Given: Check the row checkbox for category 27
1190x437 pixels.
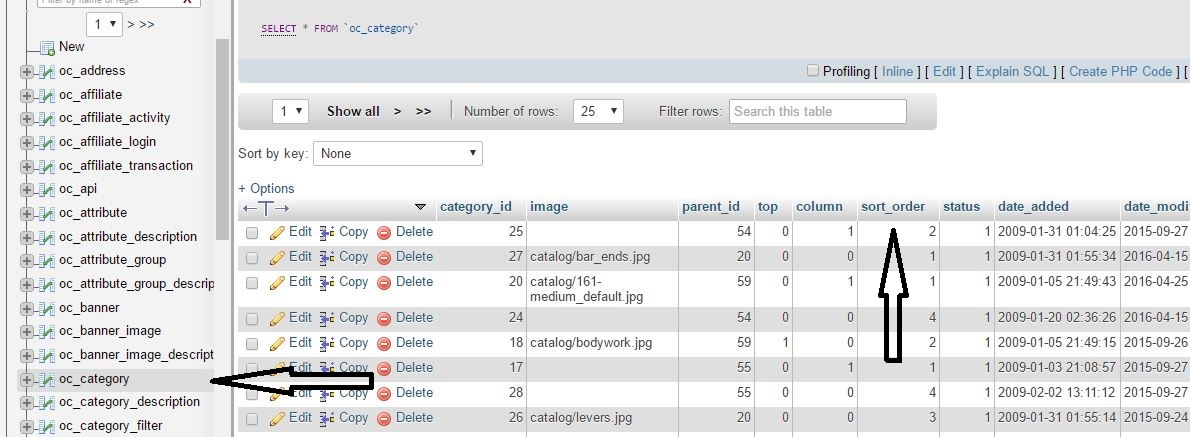Looking at the screenshot, I should point(252,258).
